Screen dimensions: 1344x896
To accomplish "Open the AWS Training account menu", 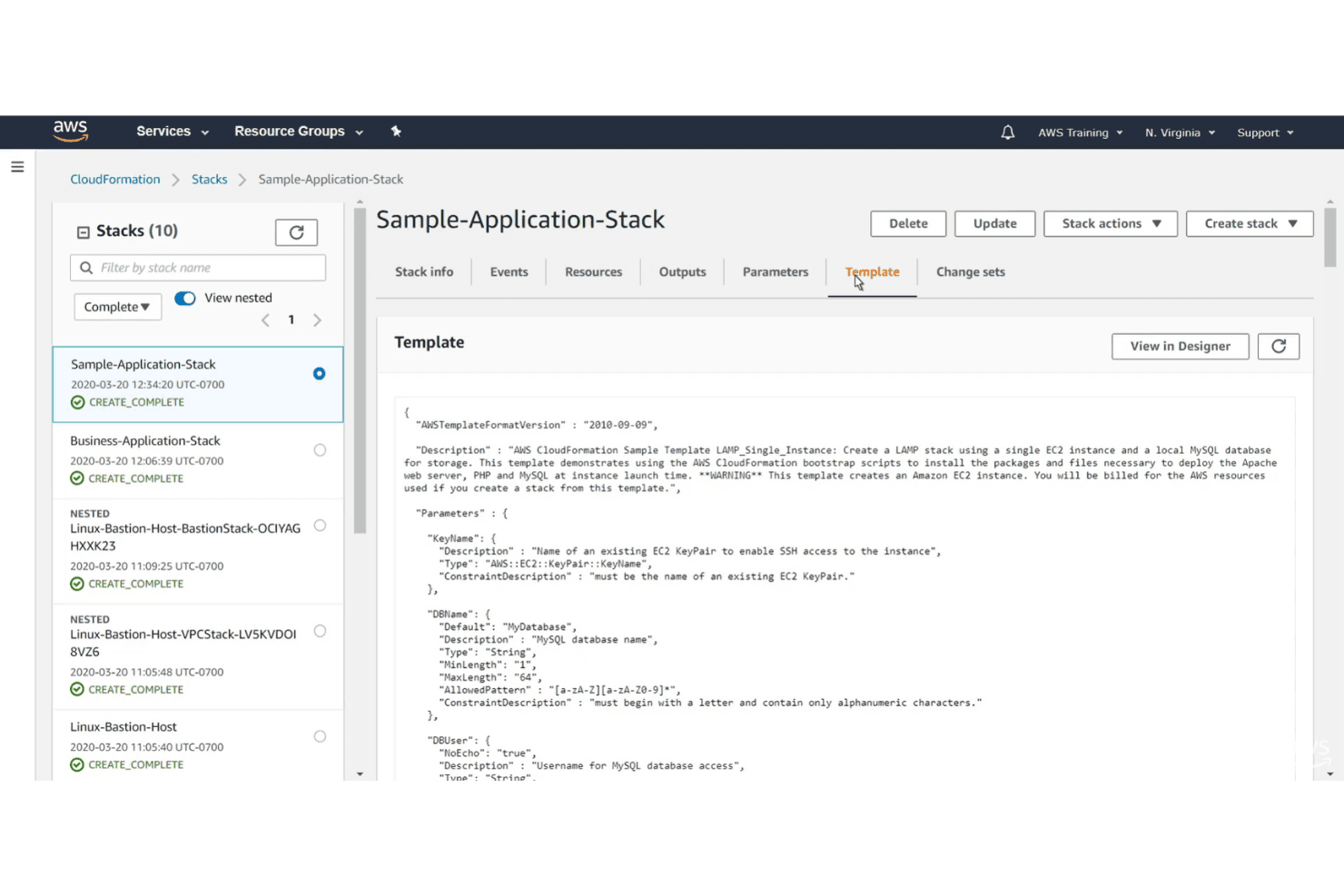I will pyautogui.click(x=1081, y=133).
